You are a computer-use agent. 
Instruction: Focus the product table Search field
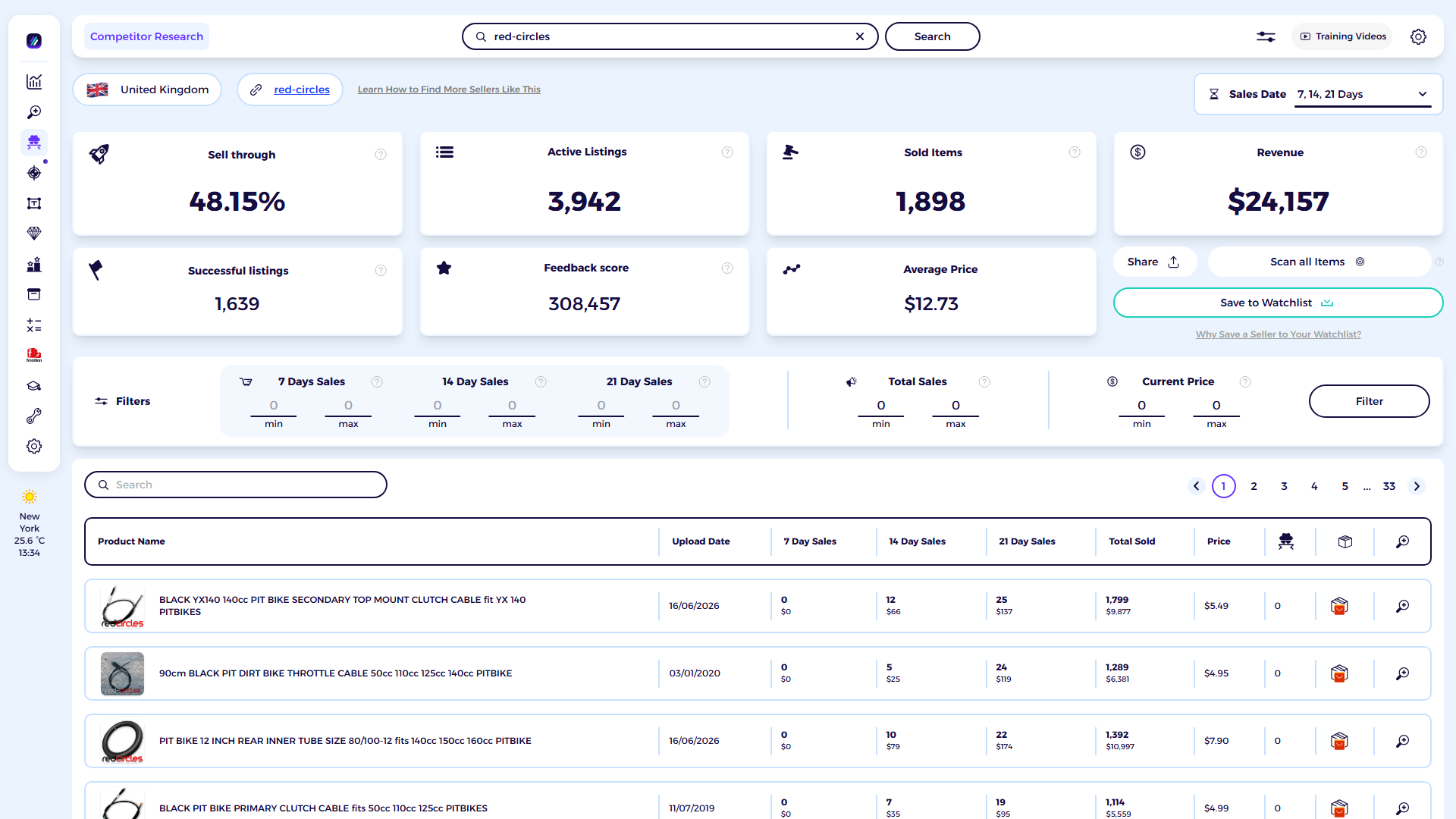(236, 485)
